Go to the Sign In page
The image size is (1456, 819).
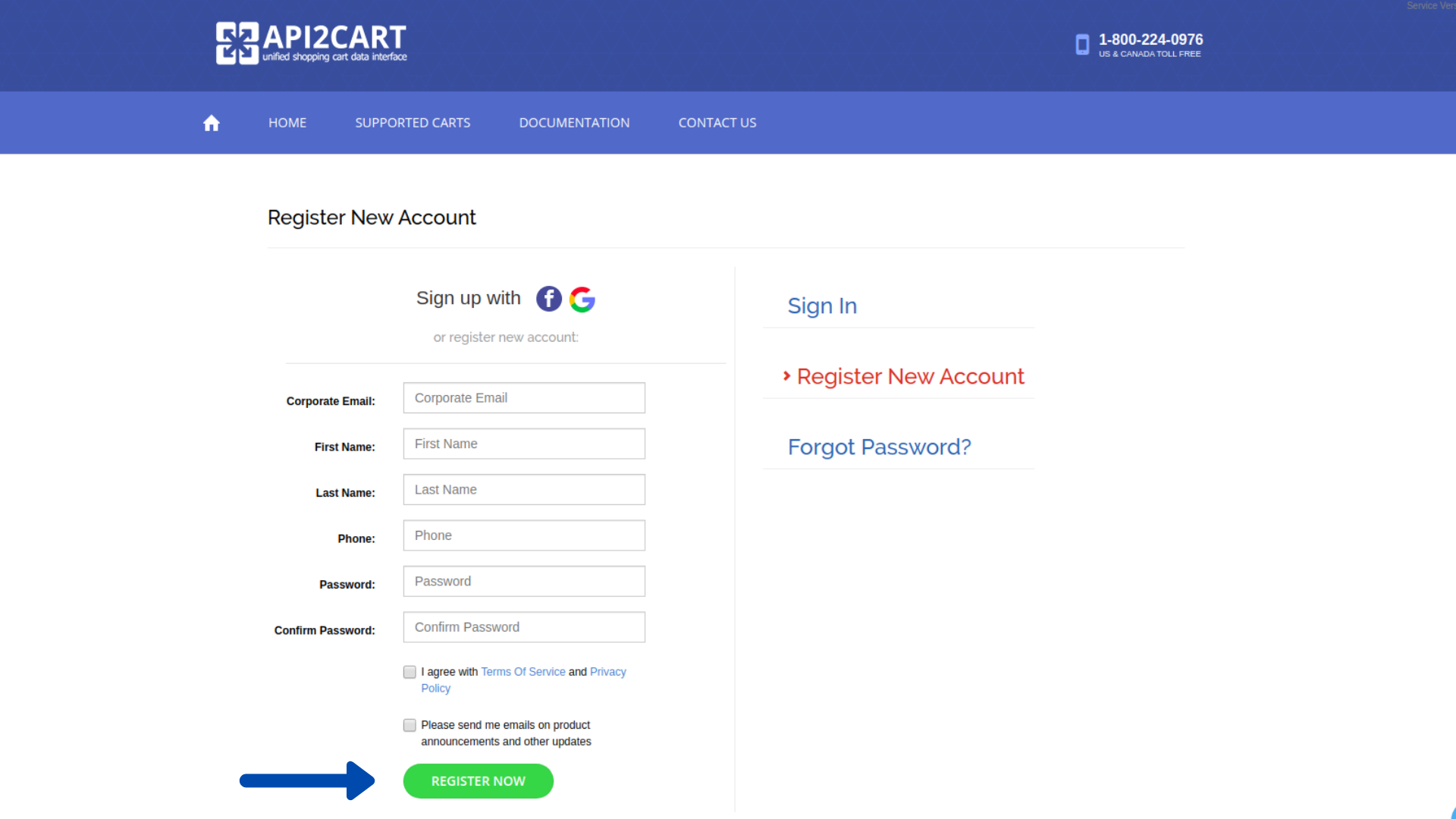(x=822, y=306)
